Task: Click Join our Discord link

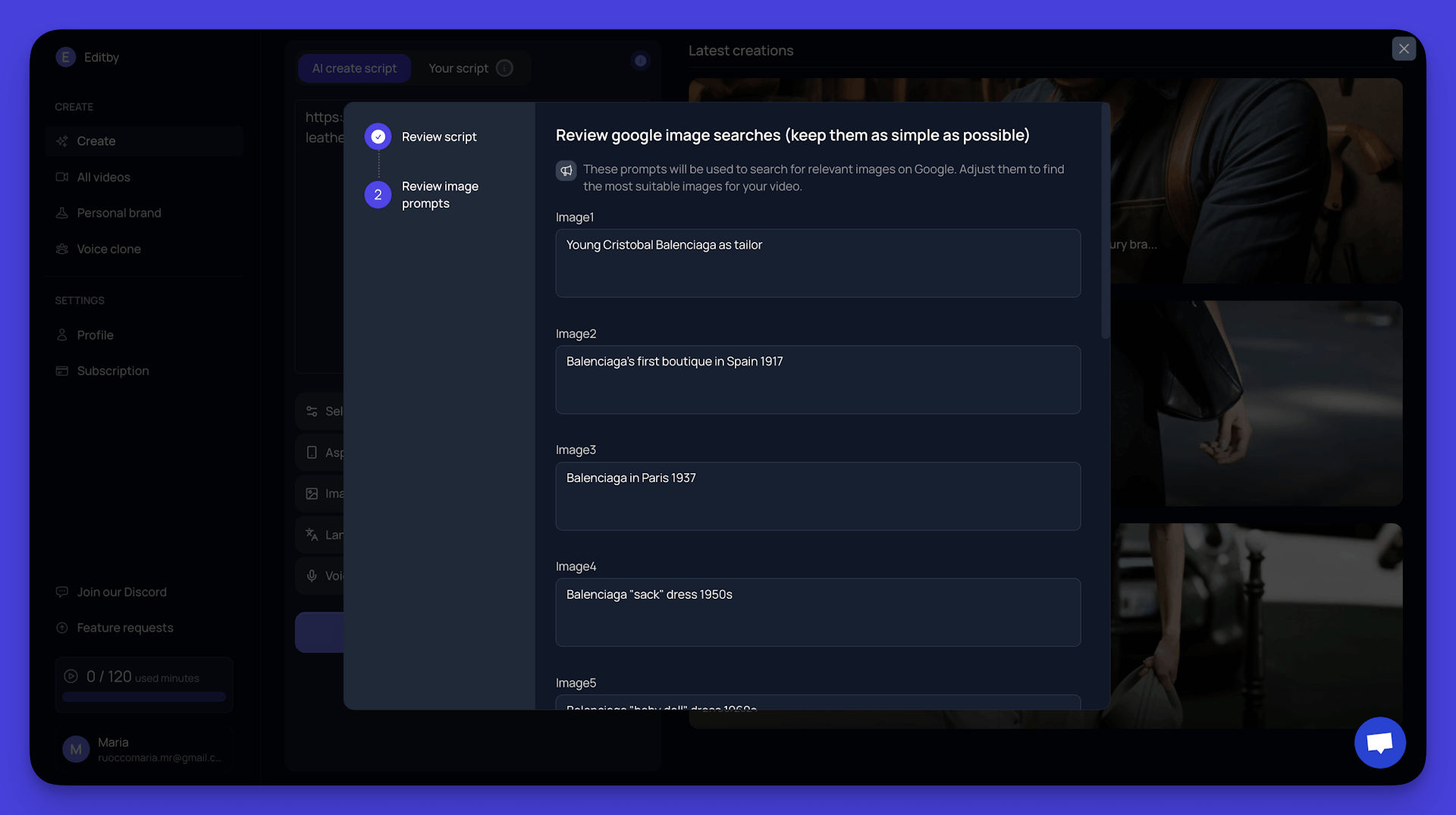Action: coord(121,592)
